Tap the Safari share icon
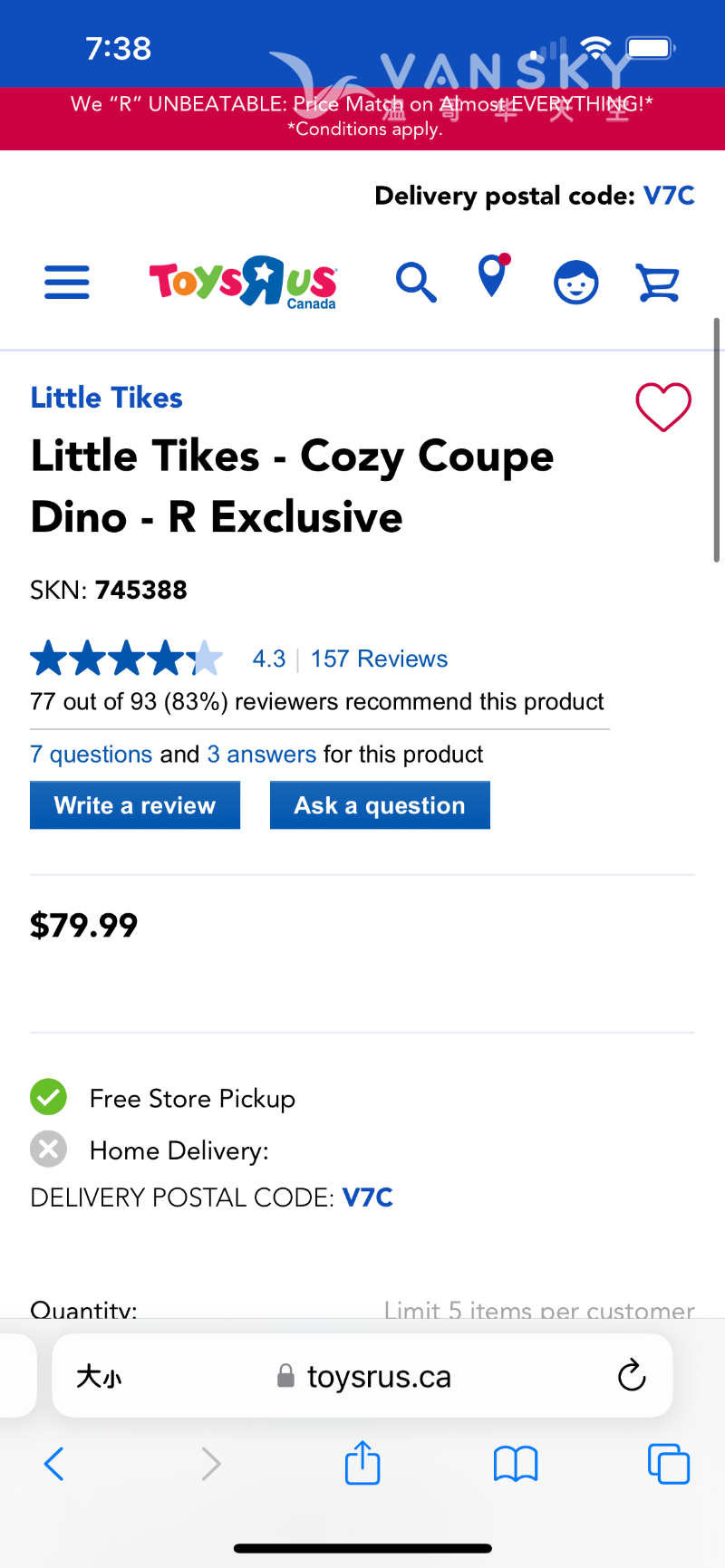 click(x=362, y=1463)
